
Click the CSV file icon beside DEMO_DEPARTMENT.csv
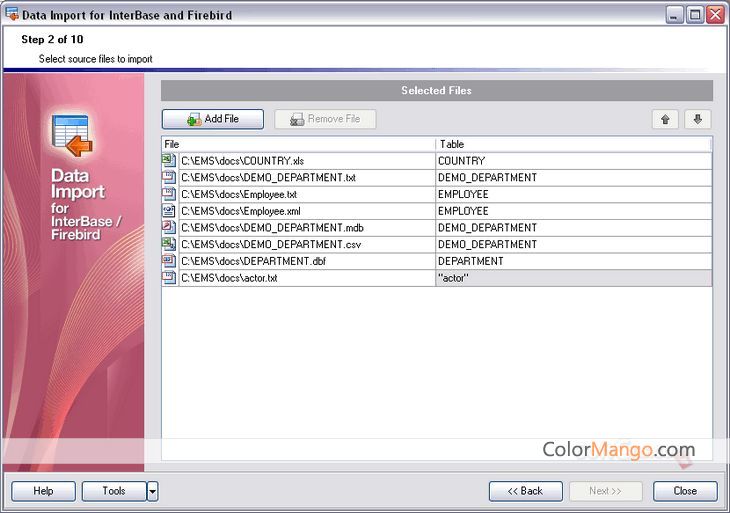point(169,244)
